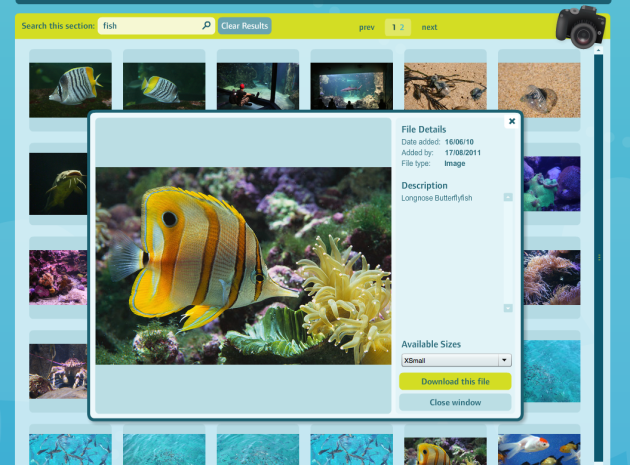This screenshot has height=465, width=630.
Task: Click the Available Sizes heading
Action: [431, 344]
